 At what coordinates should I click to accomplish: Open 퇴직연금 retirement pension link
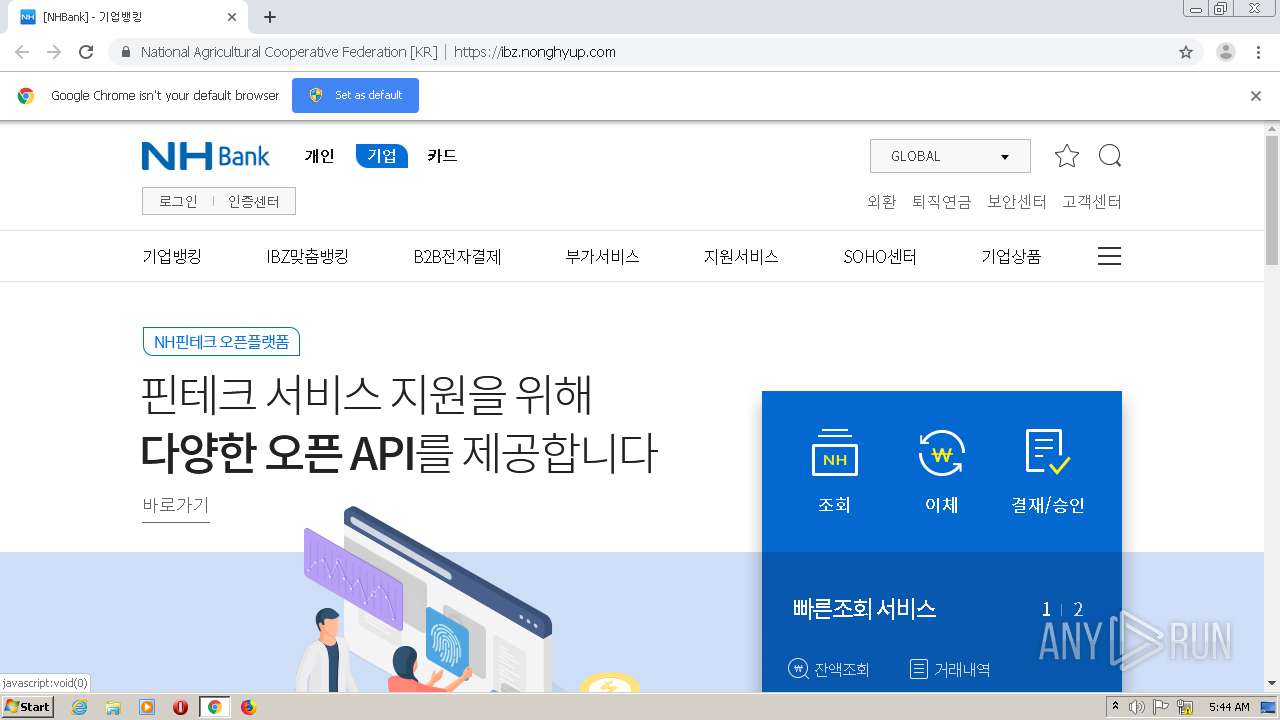[x=941, y=201]
